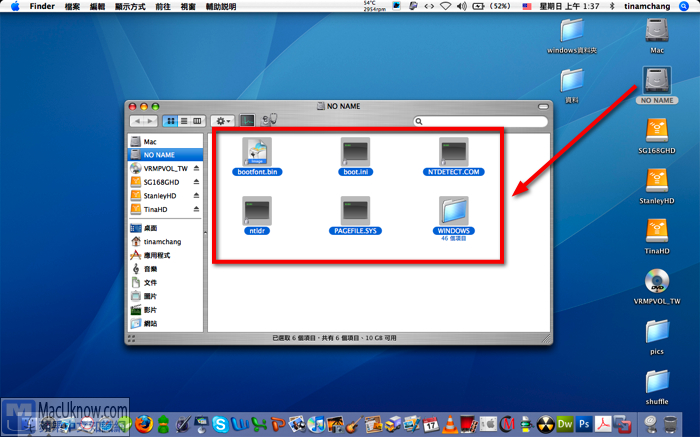Switch Finder to icon view
The width and height of the screenshot is (700, 437).
[x=170, y=121]
